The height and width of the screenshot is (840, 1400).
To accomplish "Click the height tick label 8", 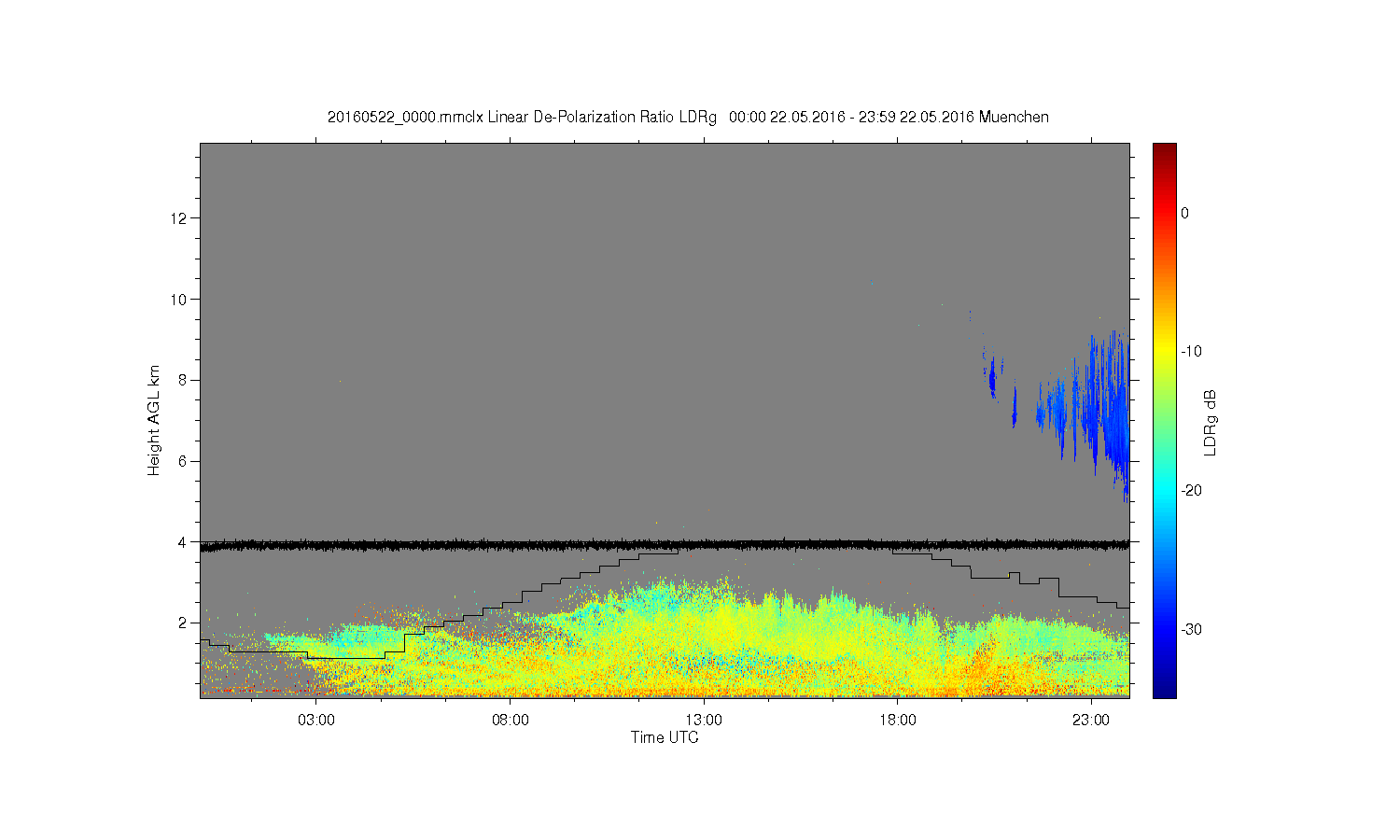I will pos(183,380).
